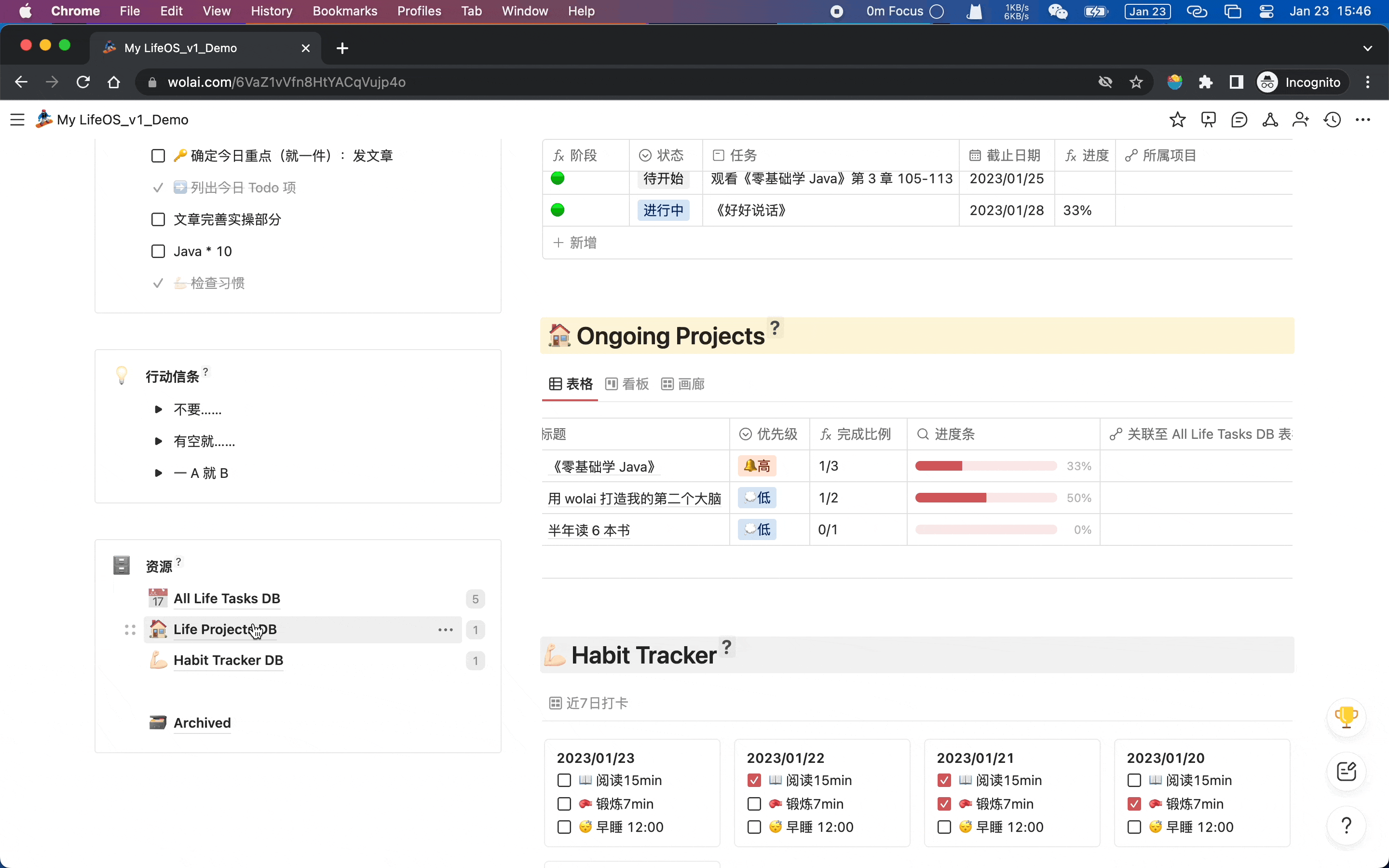Switch to the 看板 view tab
This screenshot has height=868, width=1389.
point(627,384)
